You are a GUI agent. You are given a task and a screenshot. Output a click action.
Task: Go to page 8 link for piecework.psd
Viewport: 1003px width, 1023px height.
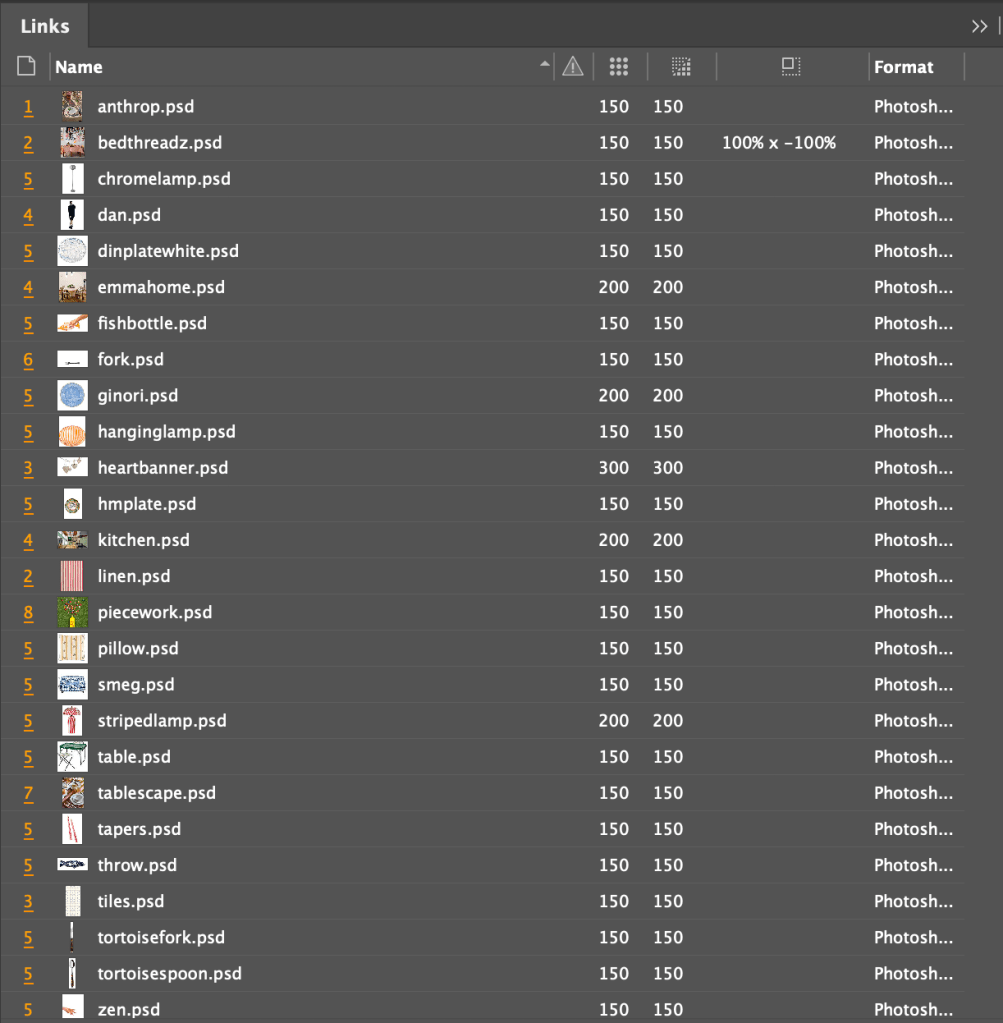(28, 613)
